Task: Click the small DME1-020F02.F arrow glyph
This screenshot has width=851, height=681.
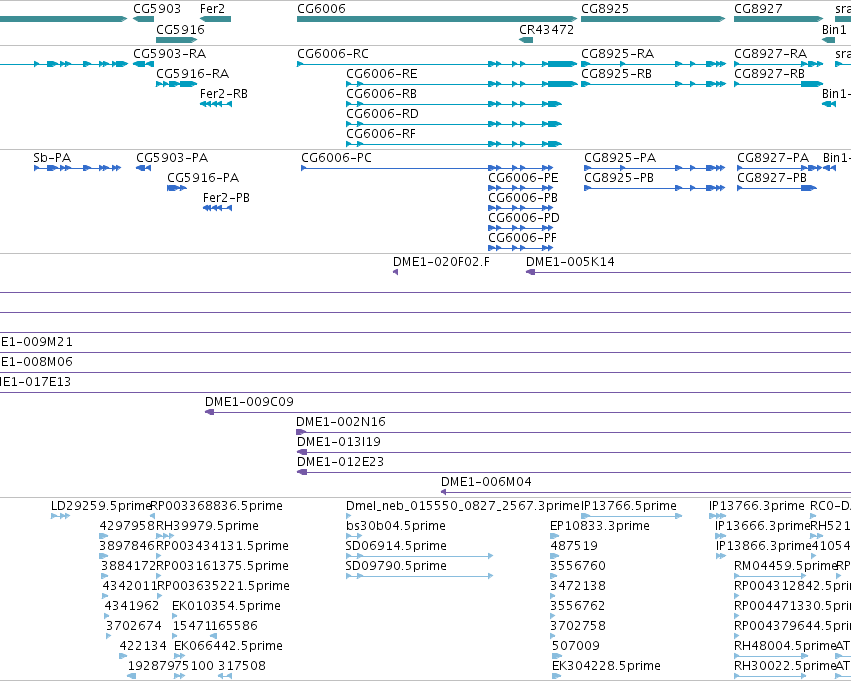Action: [x=396, y=272]
